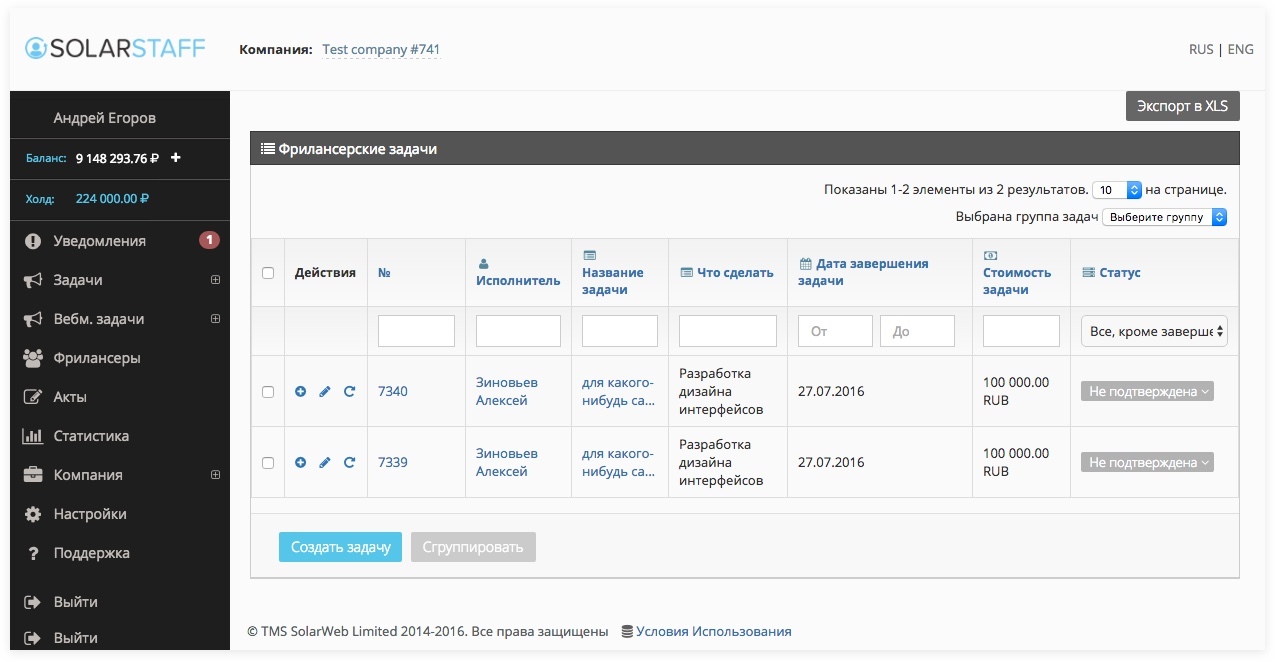This screenshot has height=662, width=1275.
Task: Check the checkbox for task 7339
Action: [268, 463]
